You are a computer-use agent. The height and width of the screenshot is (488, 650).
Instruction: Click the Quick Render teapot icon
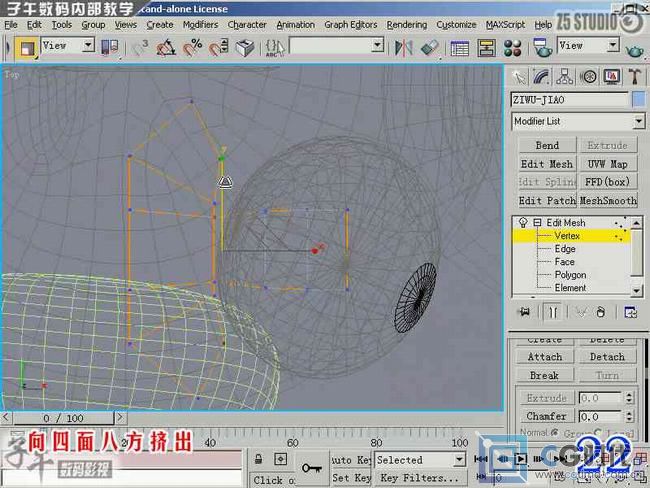pyautogui.click(x=634, y=51)
